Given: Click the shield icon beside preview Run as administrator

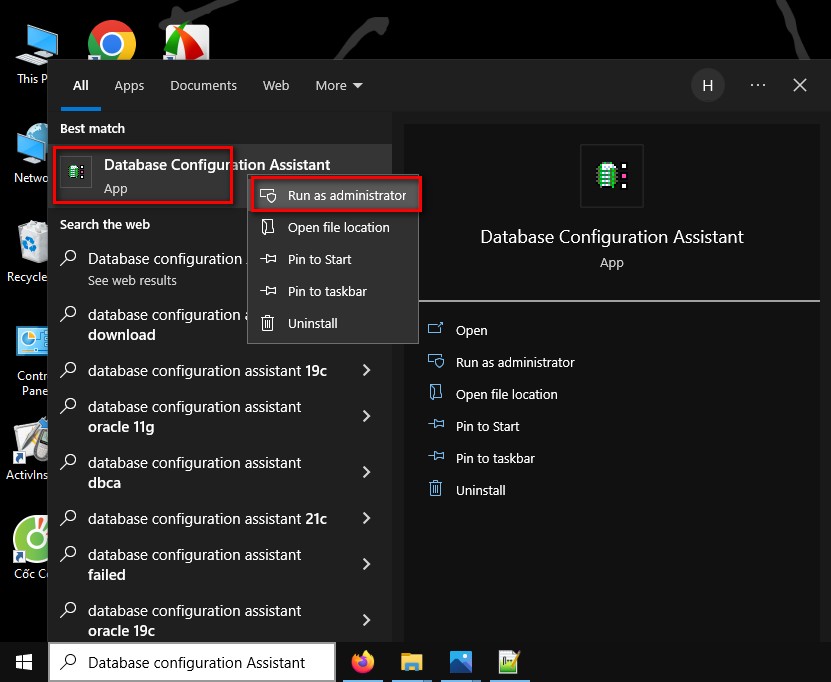Looking at the screenshot, I should pyautogui.click(x=436, y=361).
